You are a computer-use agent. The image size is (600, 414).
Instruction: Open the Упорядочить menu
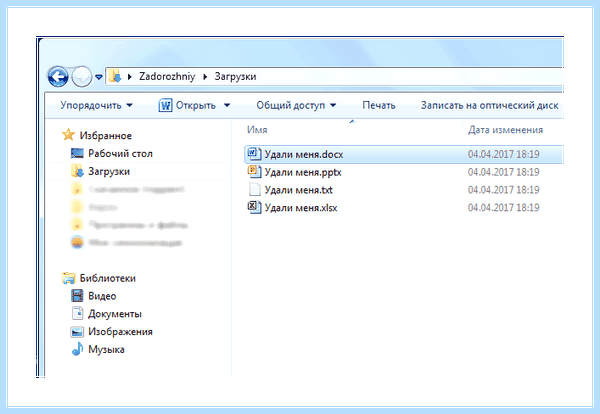(x=96, y=105)
